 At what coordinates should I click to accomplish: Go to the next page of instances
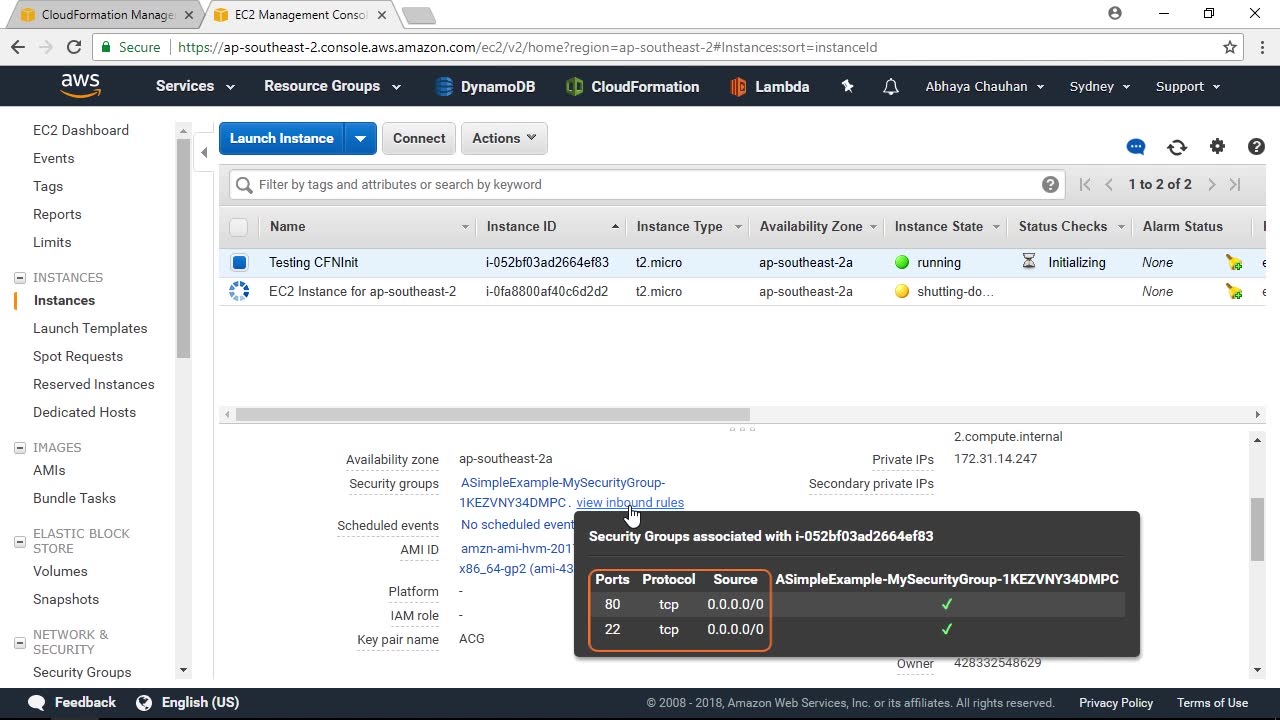pos(1212,184)
